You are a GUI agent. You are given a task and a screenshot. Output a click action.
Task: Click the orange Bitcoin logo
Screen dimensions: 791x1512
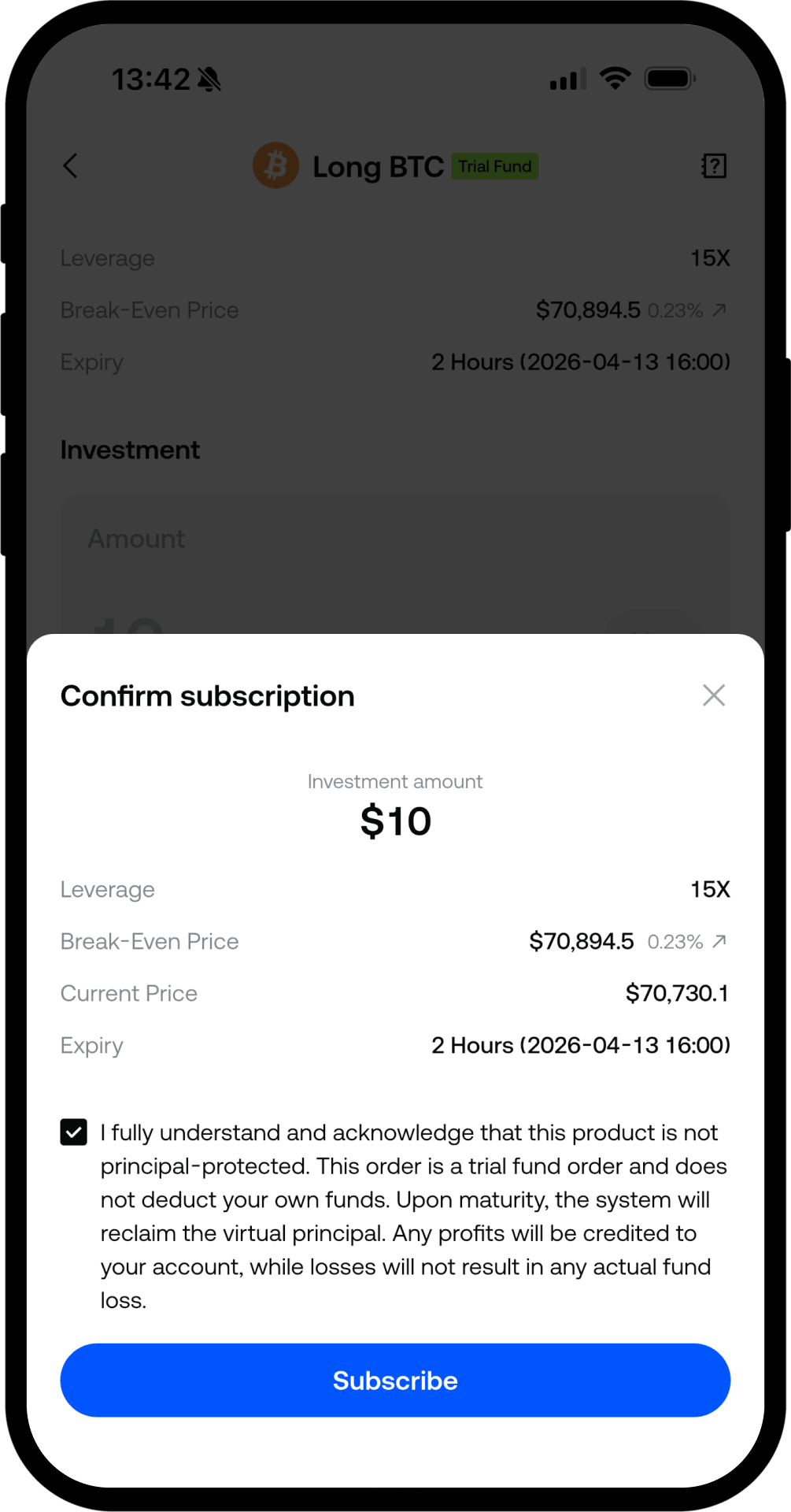click(x=275, y=165)
